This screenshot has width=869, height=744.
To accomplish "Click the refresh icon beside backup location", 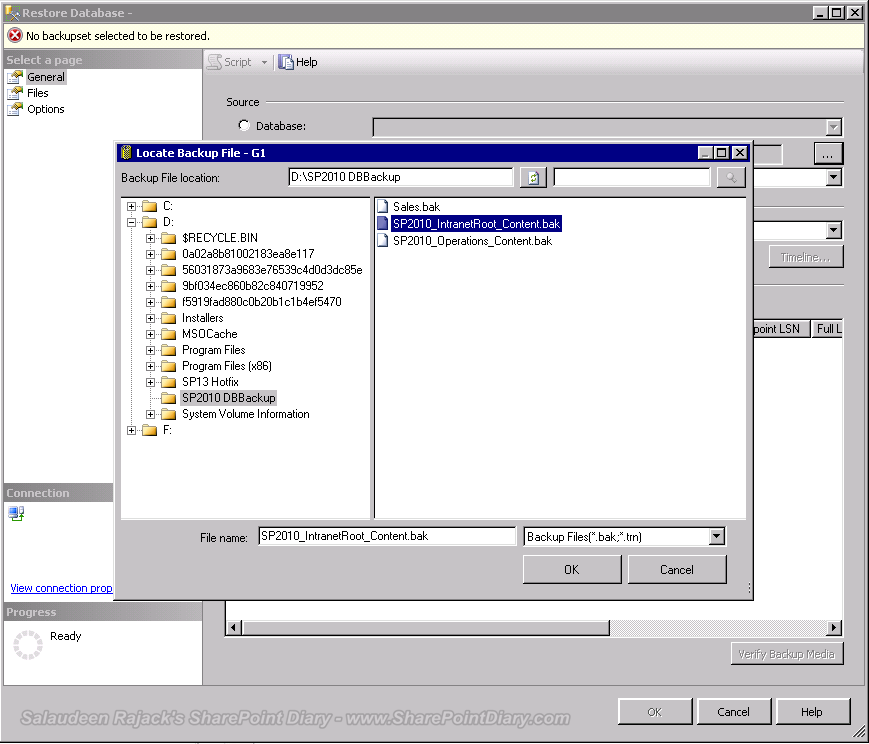I will [533, 178].
